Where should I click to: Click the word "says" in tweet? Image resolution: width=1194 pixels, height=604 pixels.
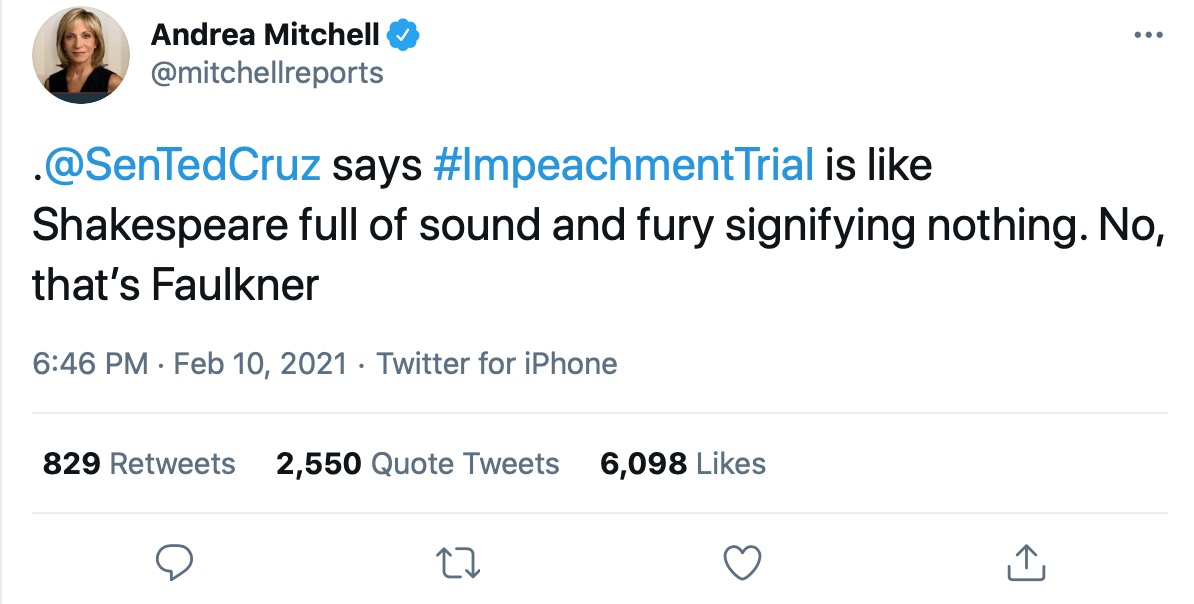click(x=377, y=166)
